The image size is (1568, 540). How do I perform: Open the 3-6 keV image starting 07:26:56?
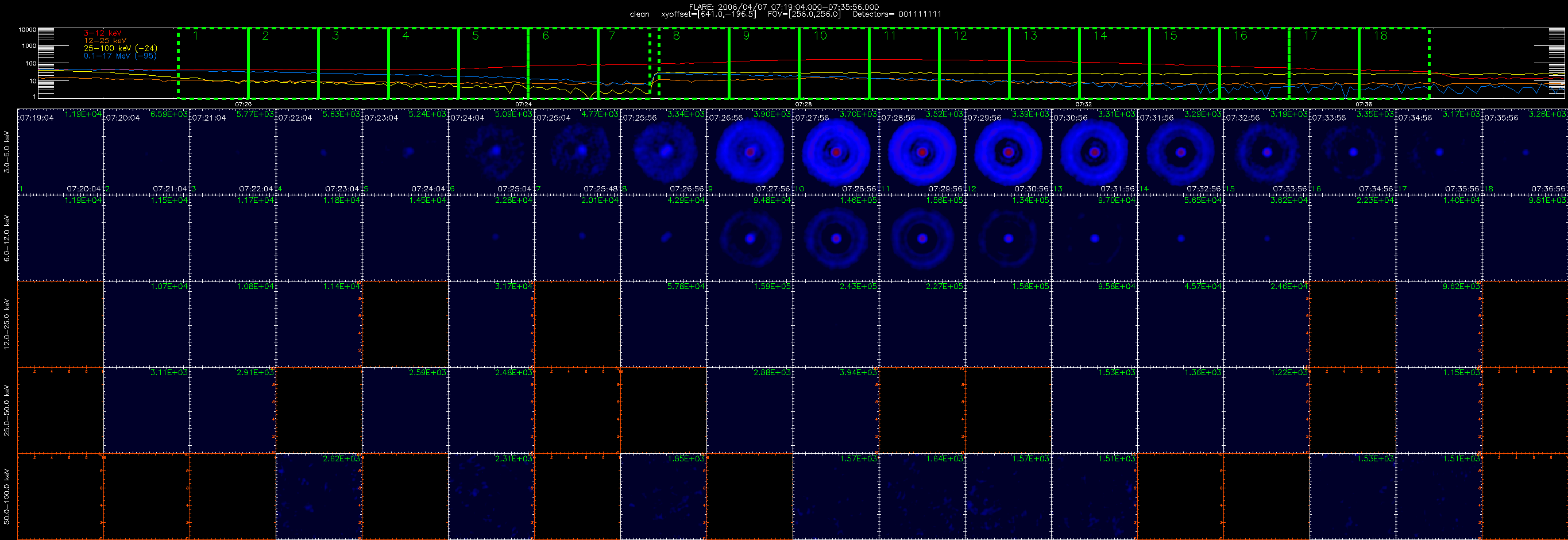pyautogui.click(x=750, y=152)
